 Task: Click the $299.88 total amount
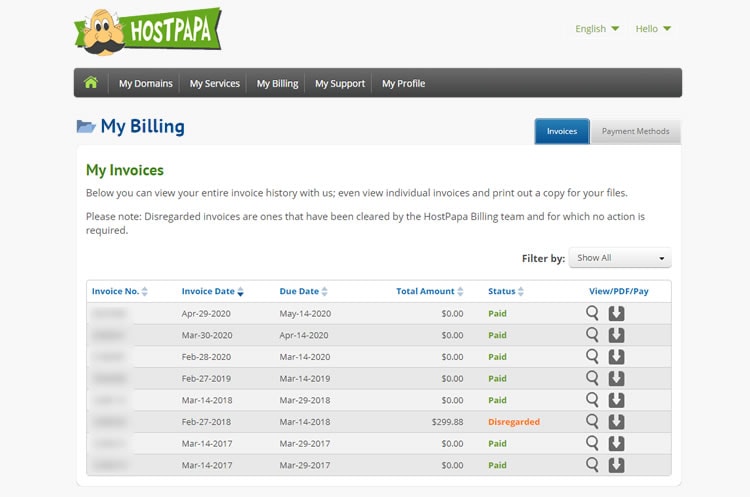447,422
